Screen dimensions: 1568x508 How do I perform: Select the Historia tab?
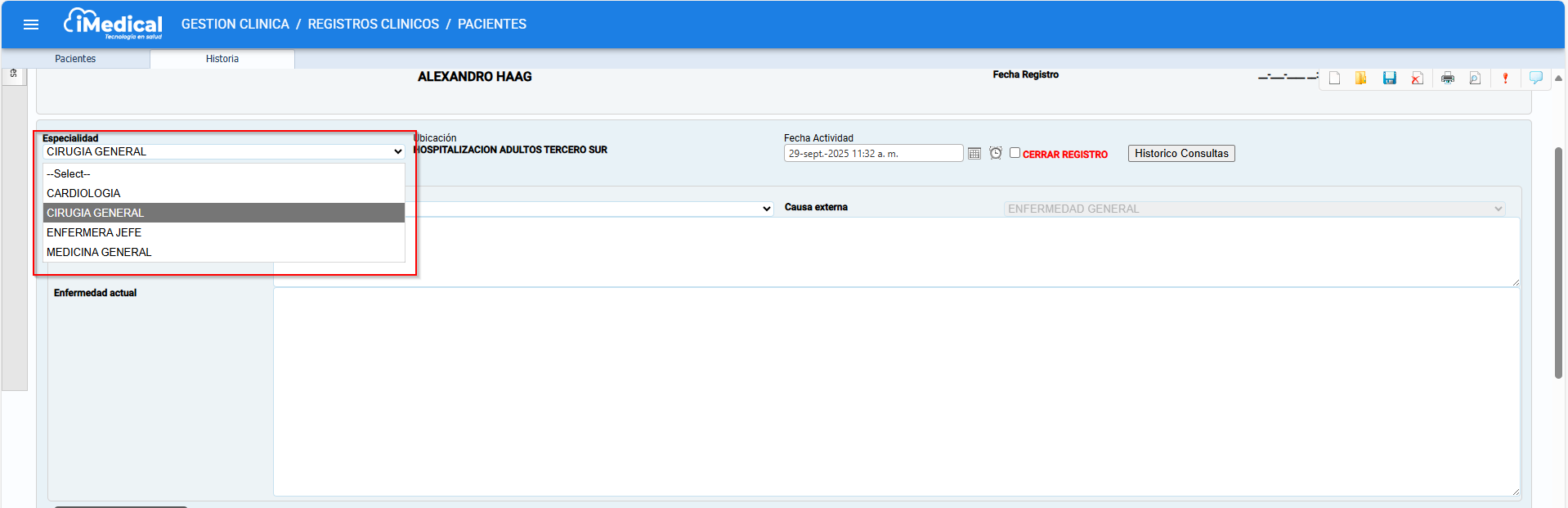coord(222,59)
